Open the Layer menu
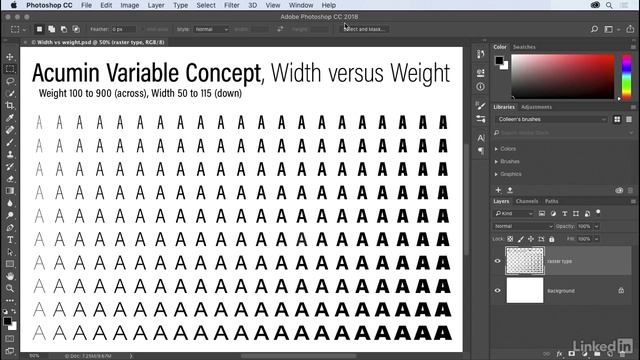Screen dimensions: 640x360 coord(156,5)
